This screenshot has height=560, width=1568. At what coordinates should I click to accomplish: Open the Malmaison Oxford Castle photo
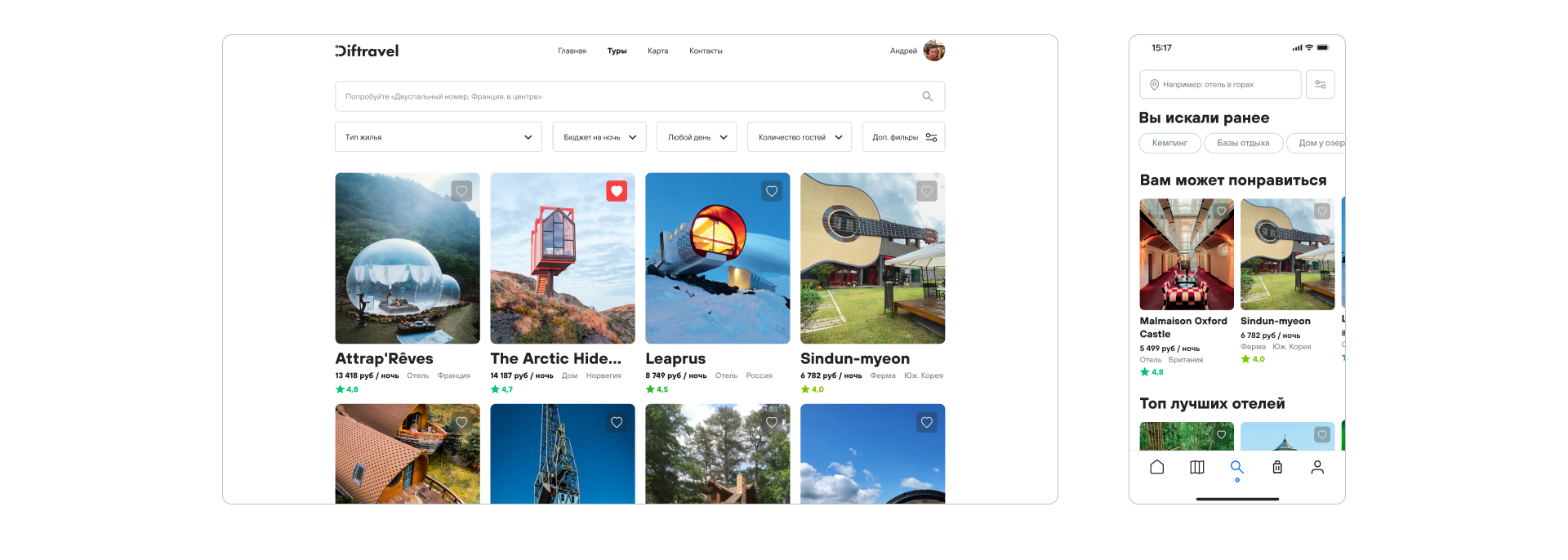pyautogui.click(x=1187, y=254)
